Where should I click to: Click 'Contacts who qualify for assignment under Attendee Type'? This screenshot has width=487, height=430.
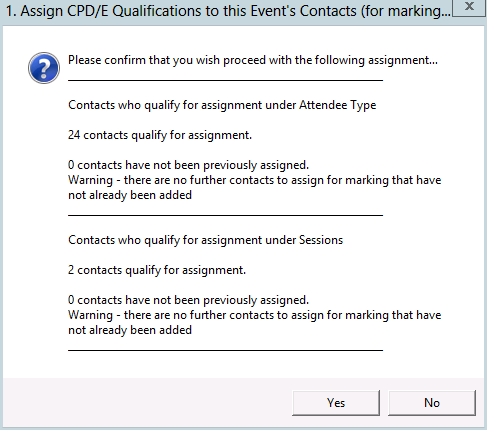[x=222, y=105]
